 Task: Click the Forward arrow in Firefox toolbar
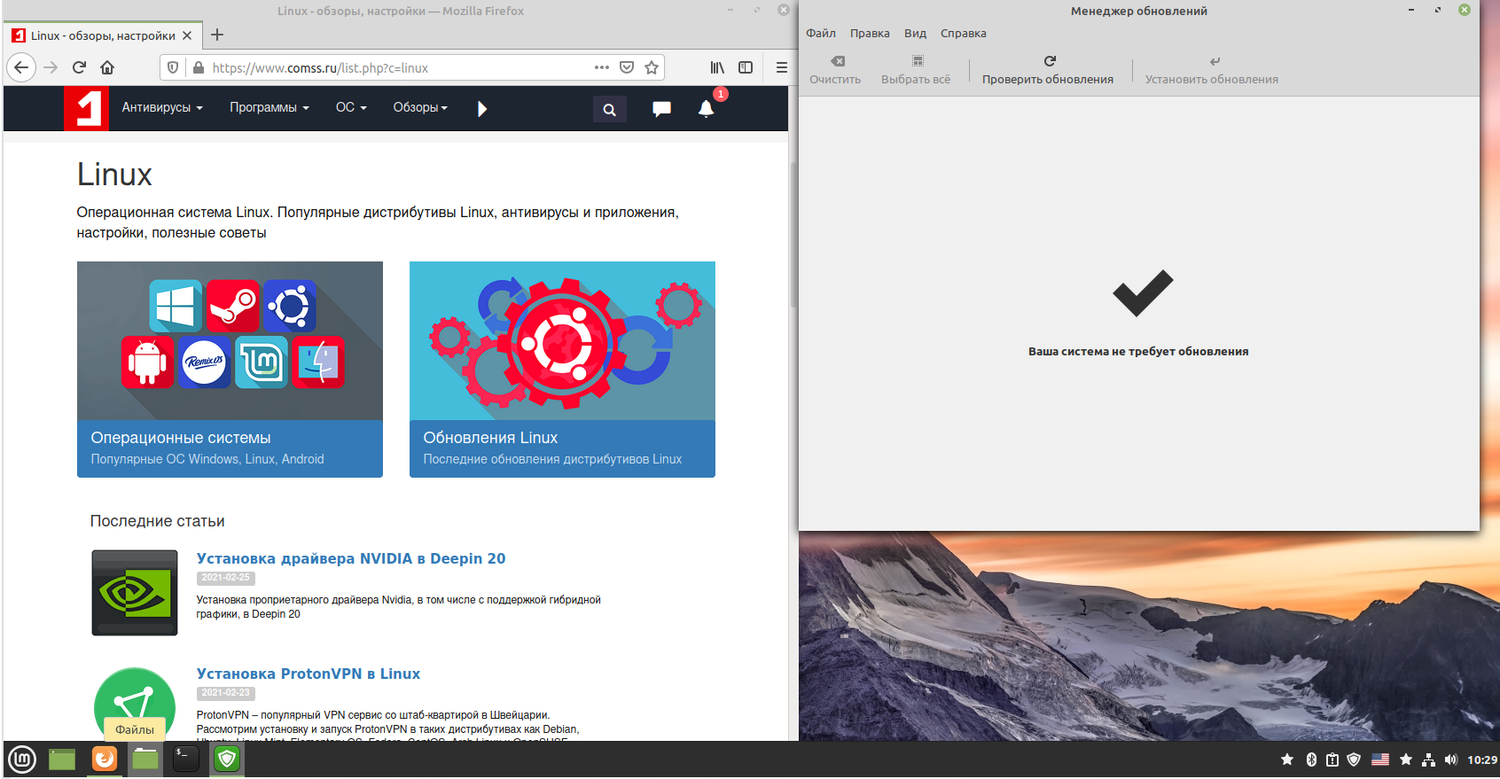50,68
